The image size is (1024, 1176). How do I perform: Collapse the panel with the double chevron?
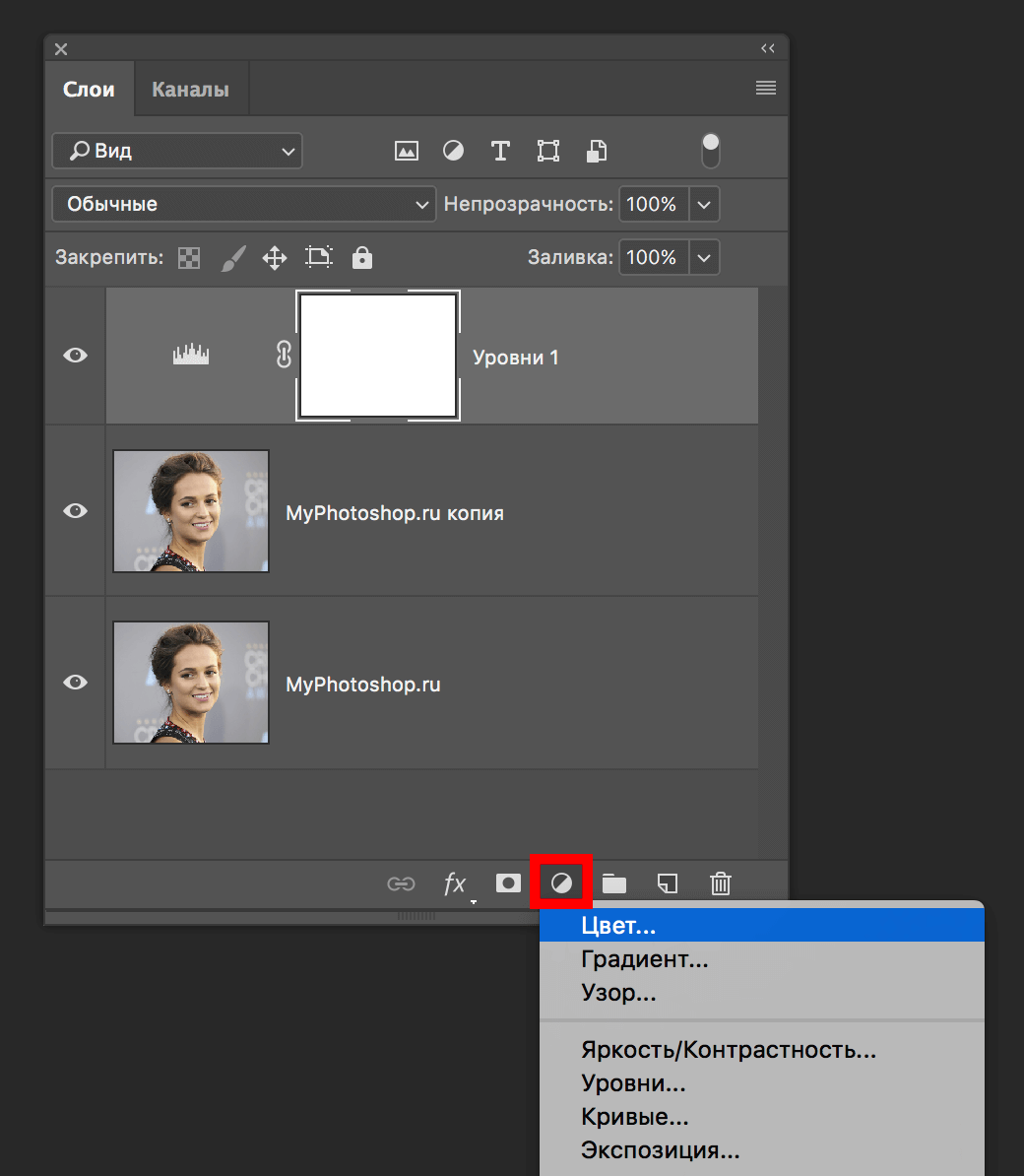(x=767, y=47)
